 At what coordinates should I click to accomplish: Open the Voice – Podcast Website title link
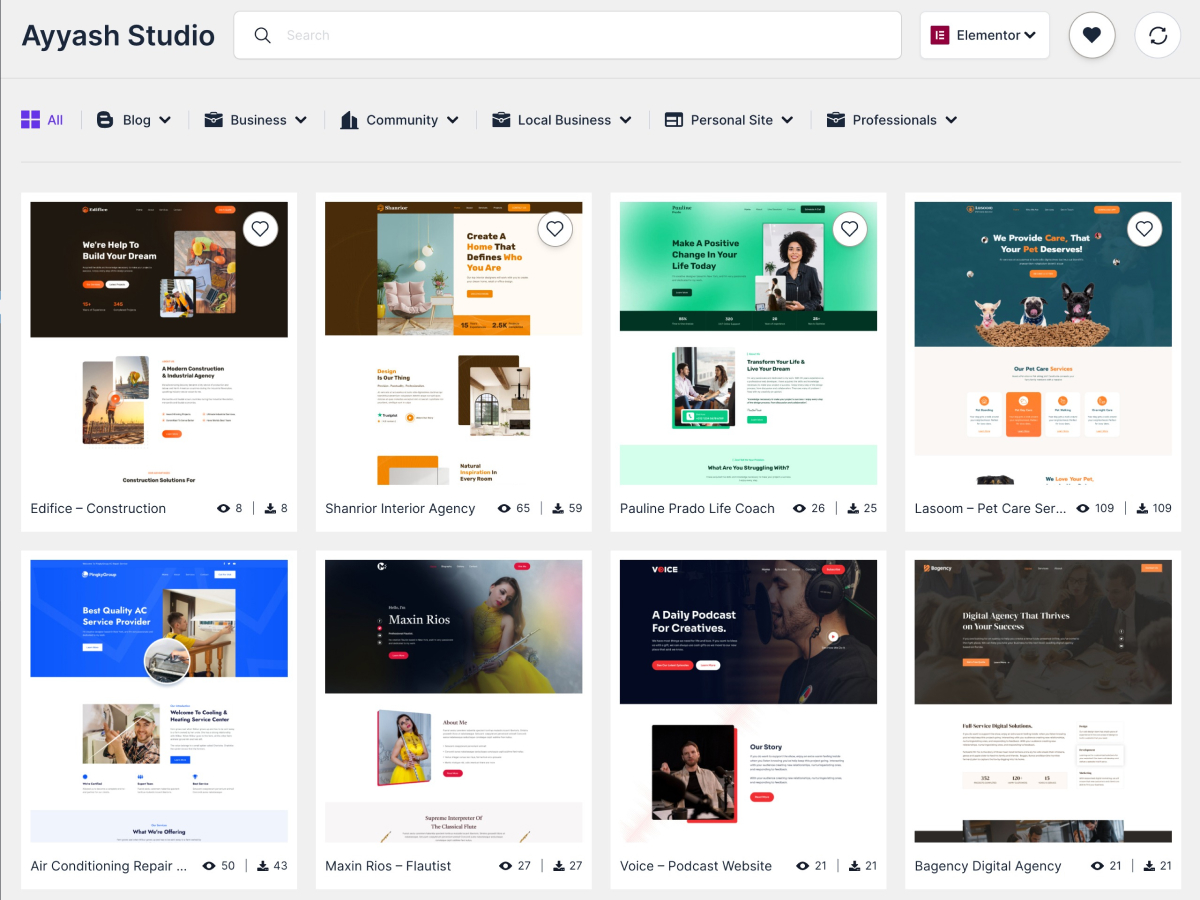(x=696, y=866)
